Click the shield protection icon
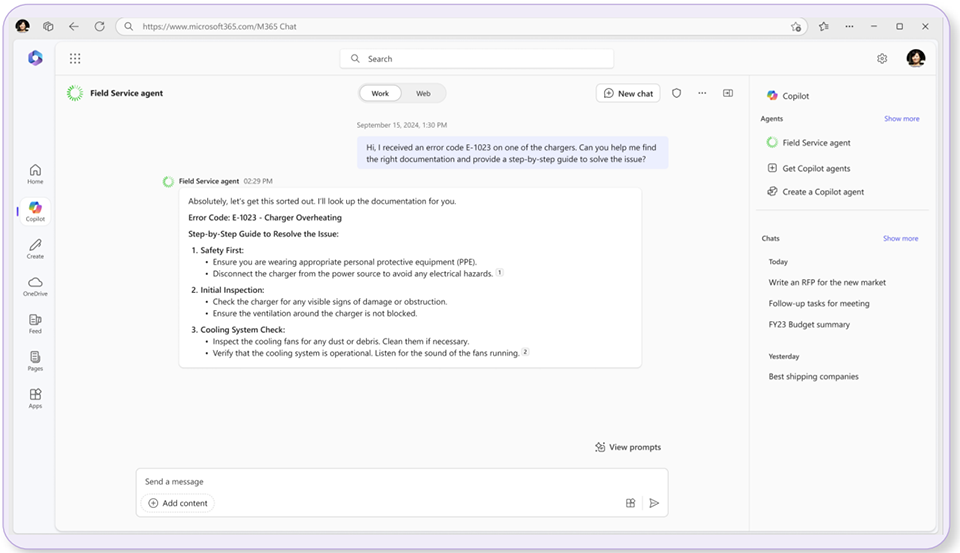 (676, 93)
